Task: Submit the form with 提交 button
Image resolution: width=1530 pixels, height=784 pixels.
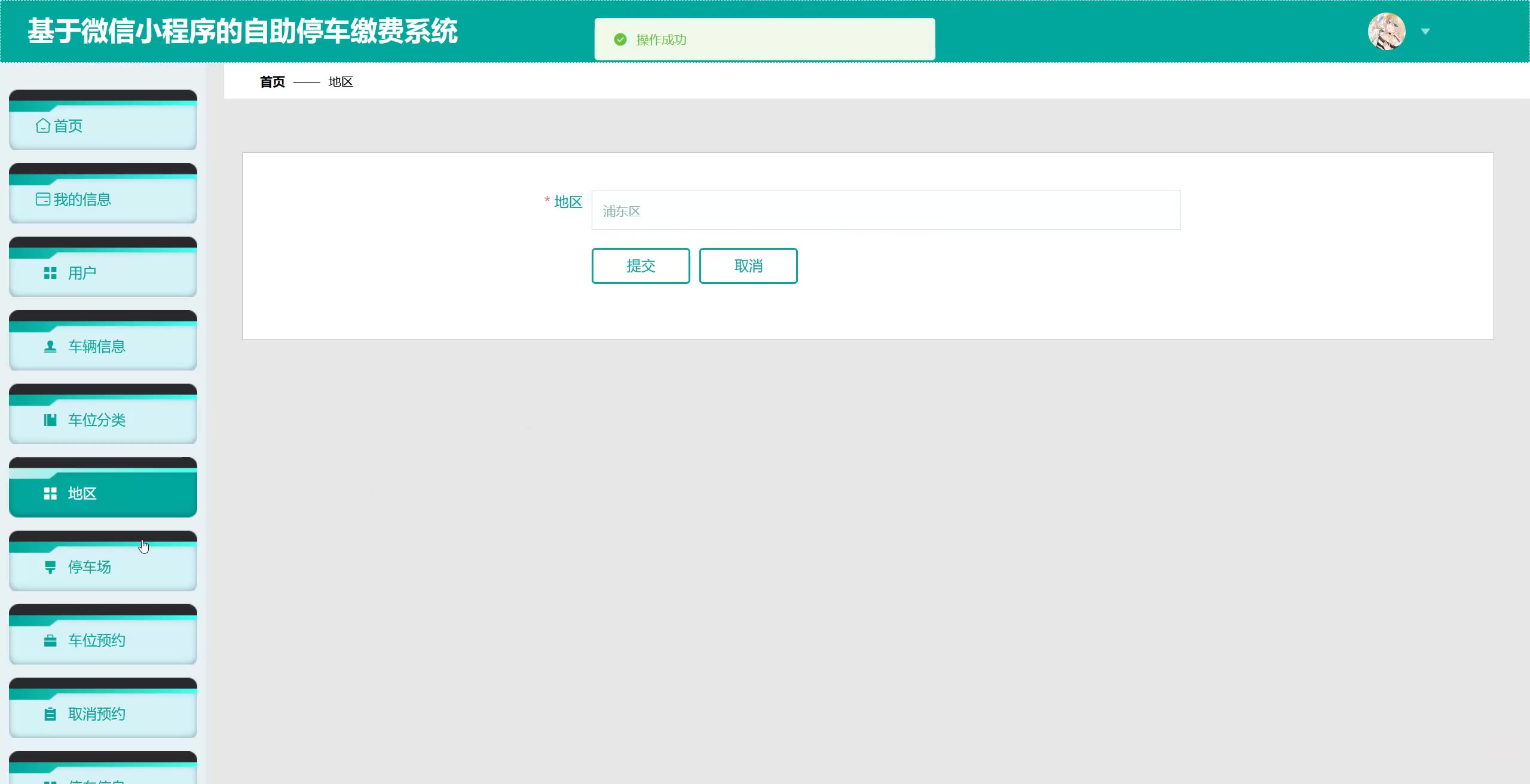Action: [x=641, y=266]
